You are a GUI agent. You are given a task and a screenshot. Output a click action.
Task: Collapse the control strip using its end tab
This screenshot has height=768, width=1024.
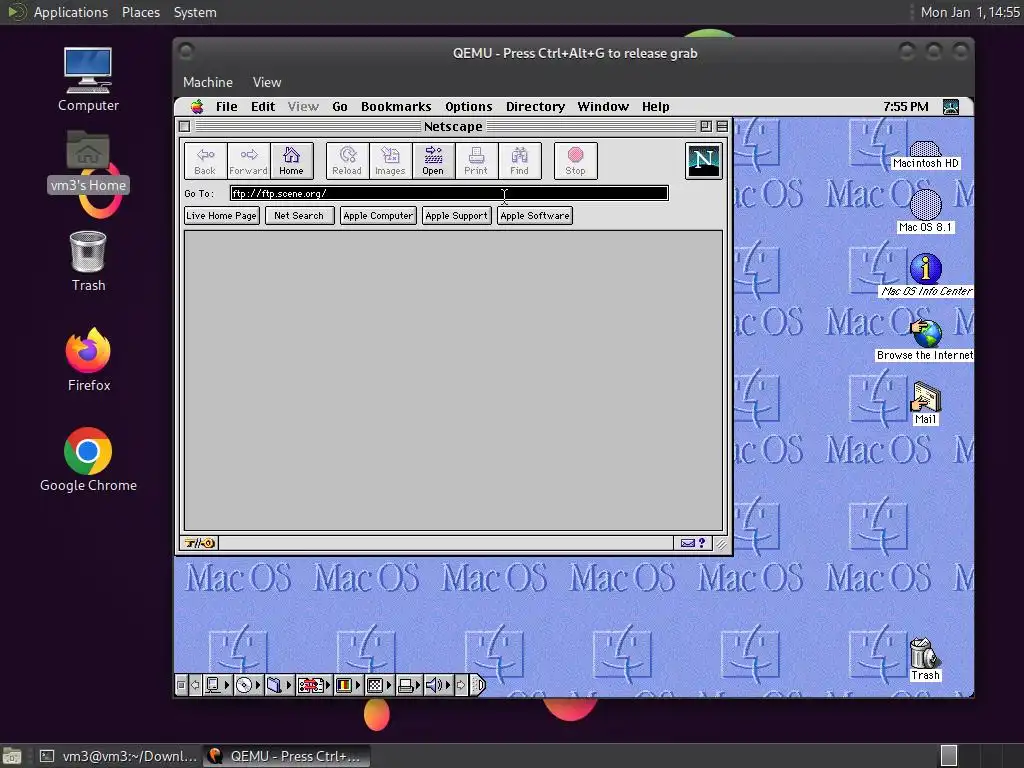pyautogui.click(x=478, y=685)
